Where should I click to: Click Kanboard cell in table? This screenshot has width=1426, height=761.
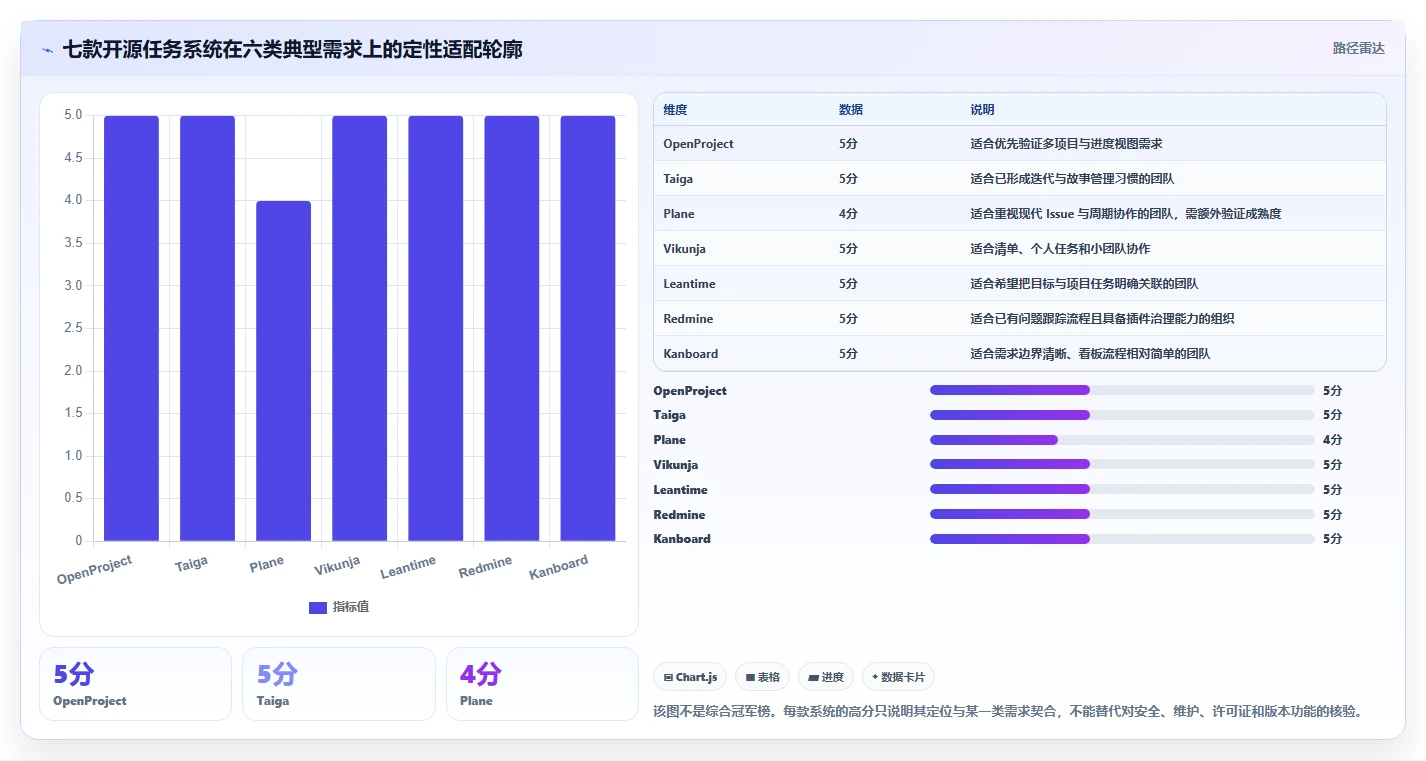pyautogui.click(x=690, y=354)
